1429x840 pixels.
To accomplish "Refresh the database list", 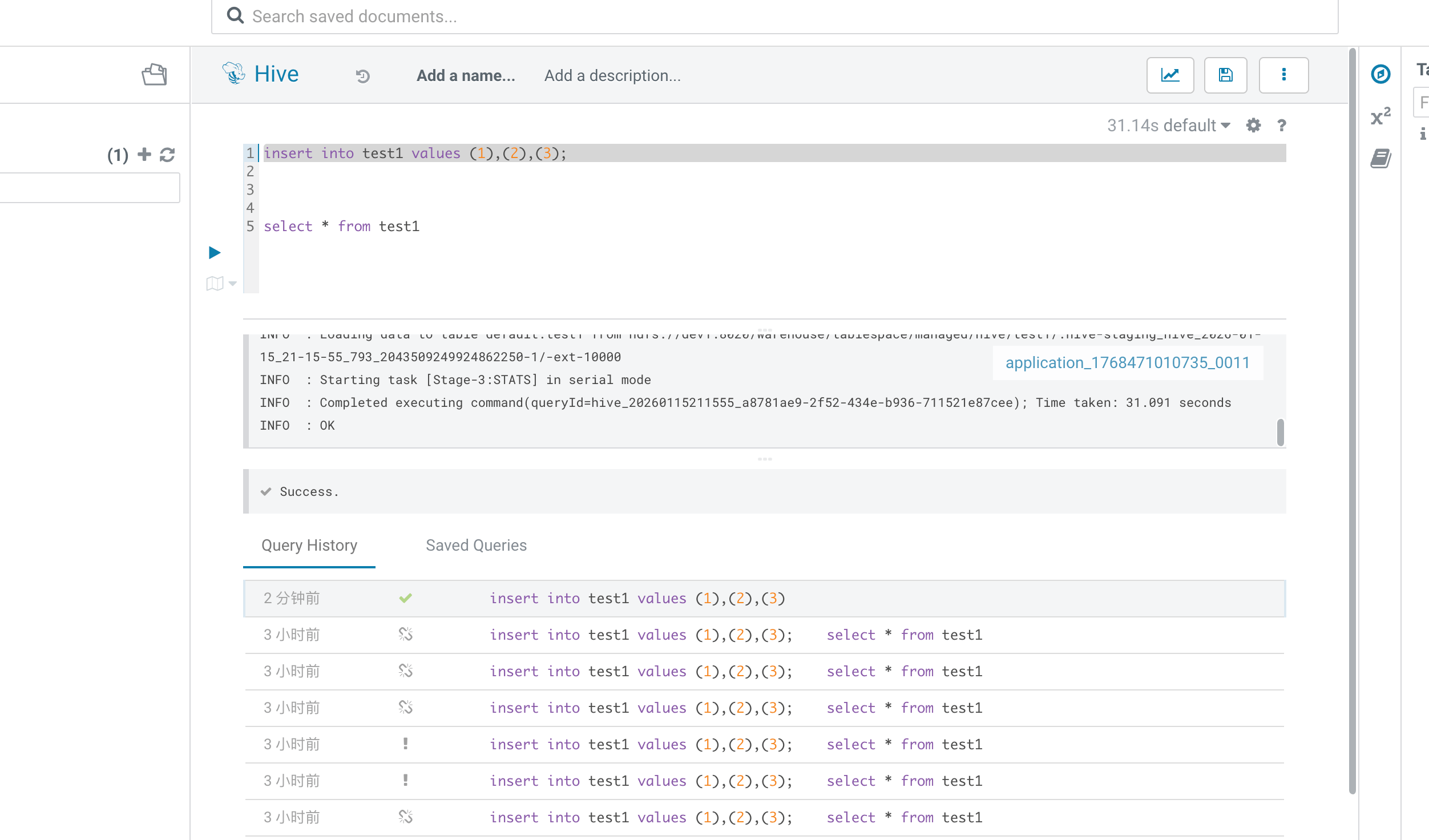I will click(167, 154).
